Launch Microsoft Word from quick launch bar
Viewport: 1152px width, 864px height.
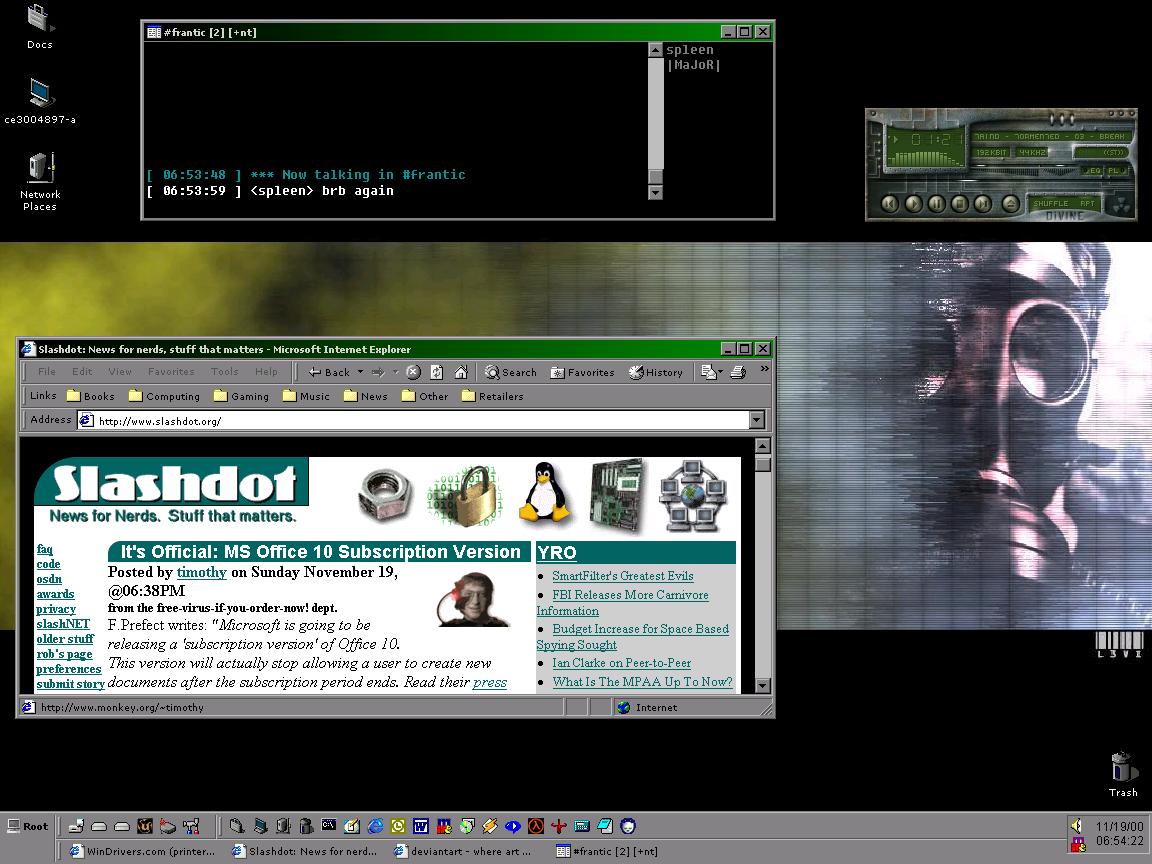click(421, 827)
